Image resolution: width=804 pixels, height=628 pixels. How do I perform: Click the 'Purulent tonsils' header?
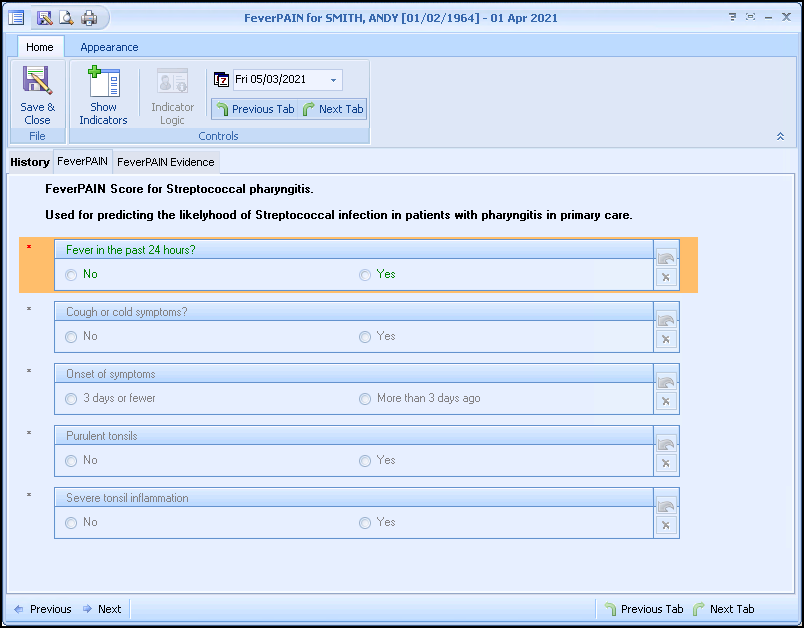(x=354, y=436)
